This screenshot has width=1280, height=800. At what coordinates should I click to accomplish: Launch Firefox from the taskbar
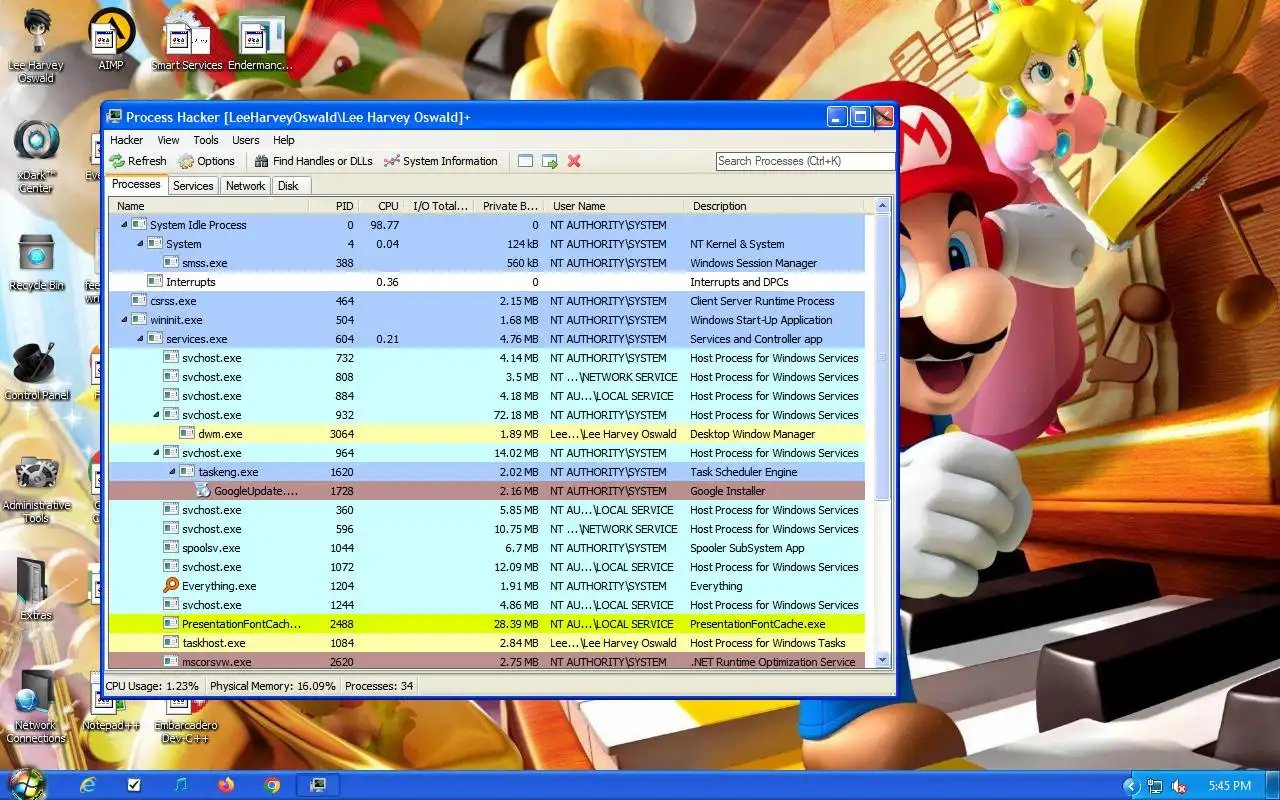[x=225, y=785]
